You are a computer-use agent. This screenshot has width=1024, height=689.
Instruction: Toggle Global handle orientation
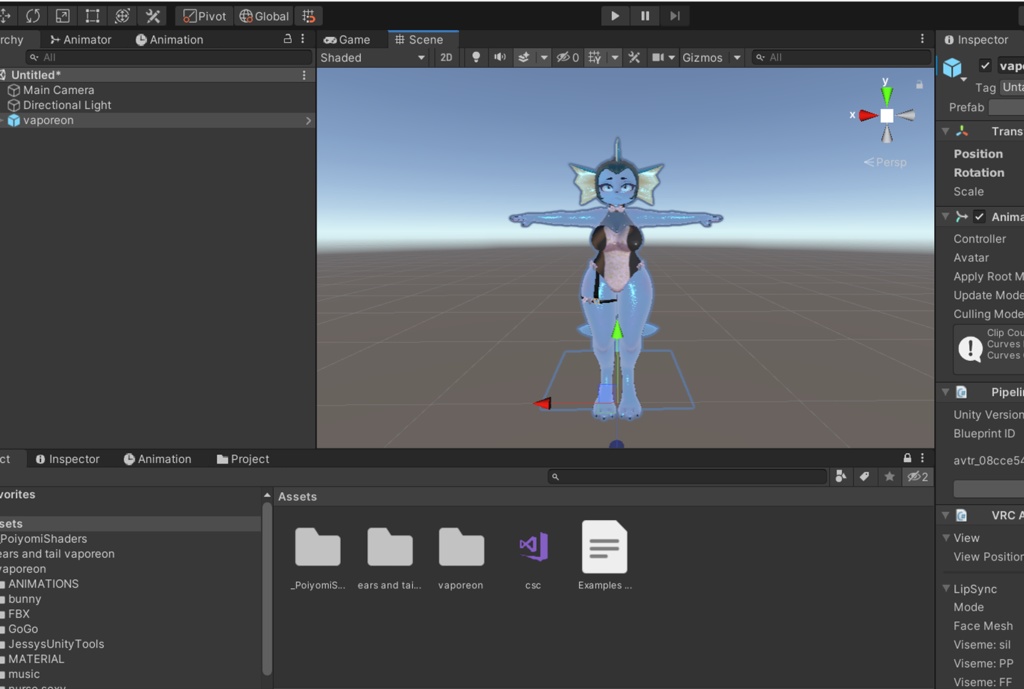[264, 16]
